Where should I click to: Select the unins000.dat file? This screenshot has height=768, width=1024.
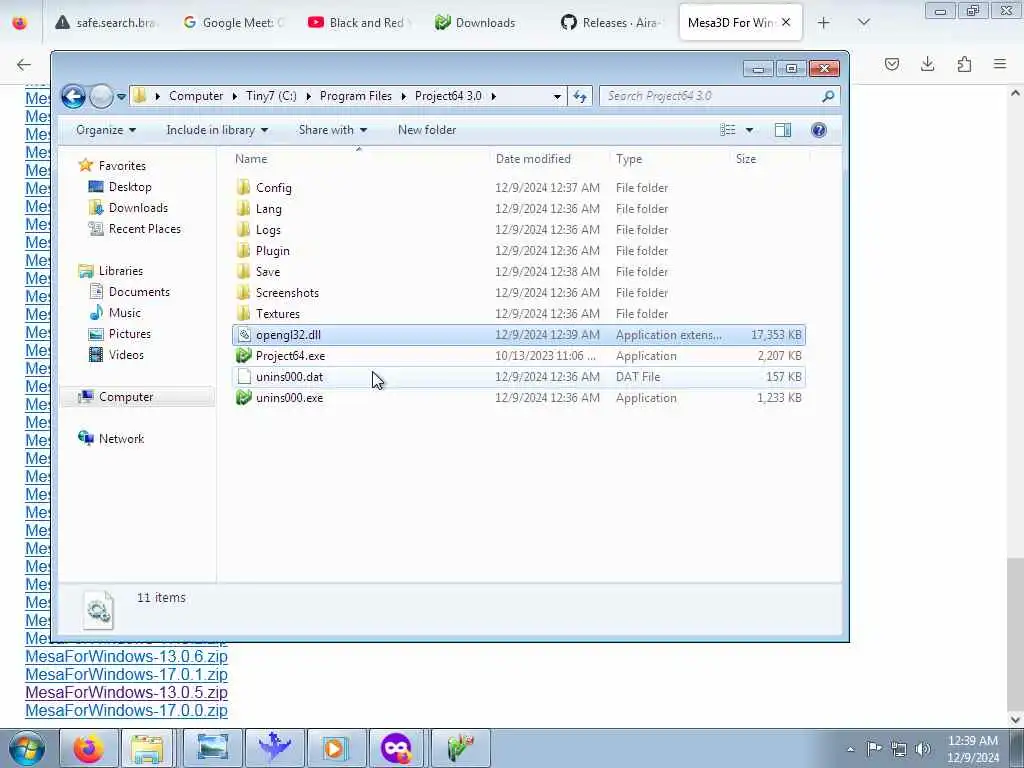click(x=519, y=377)
